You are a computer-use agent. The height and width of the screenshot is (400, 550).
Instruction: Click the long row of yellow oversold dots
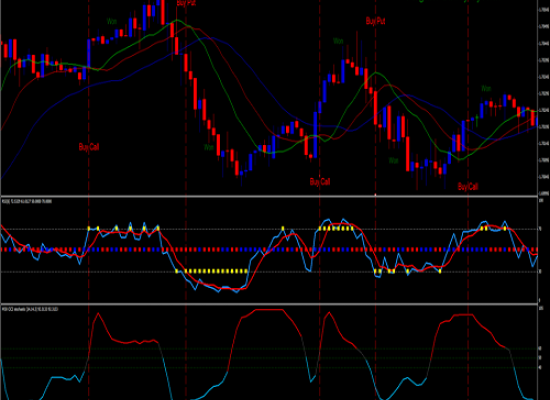[x=212, y=271]
